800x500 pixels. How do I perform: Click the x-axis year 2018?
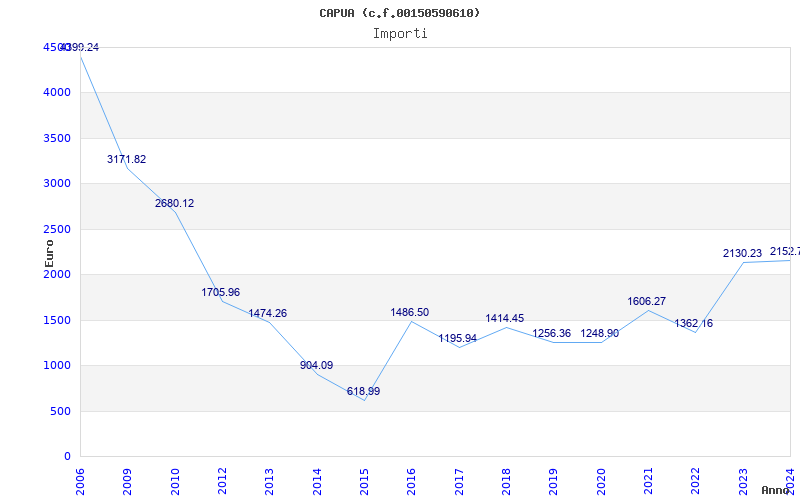[506, 482]
